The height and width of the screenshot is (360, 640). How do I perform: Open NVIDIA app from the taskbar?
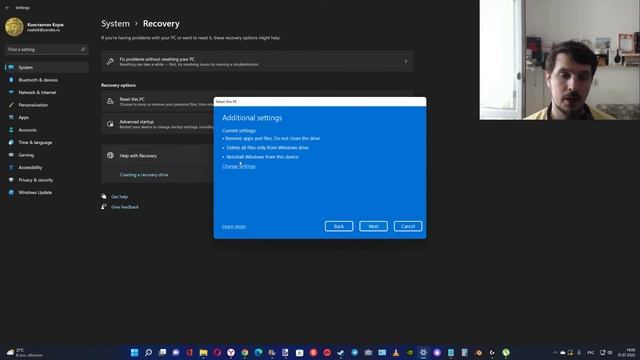pos(409,352)
